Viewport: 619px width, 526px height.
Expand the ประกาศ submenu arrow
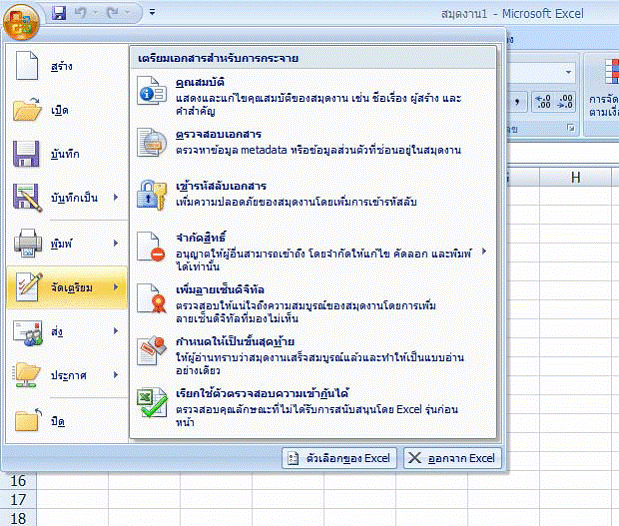click(x=116, y=375)
